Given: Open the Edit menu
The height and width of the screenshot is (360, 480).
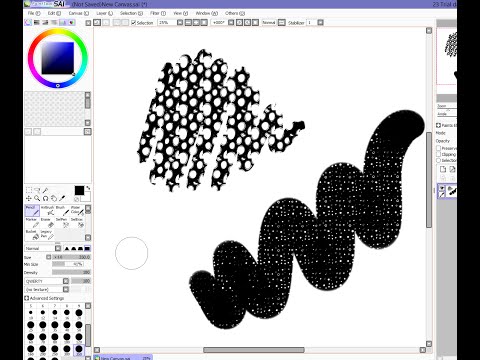Looking at the screenshot, I should pos(54,13).
